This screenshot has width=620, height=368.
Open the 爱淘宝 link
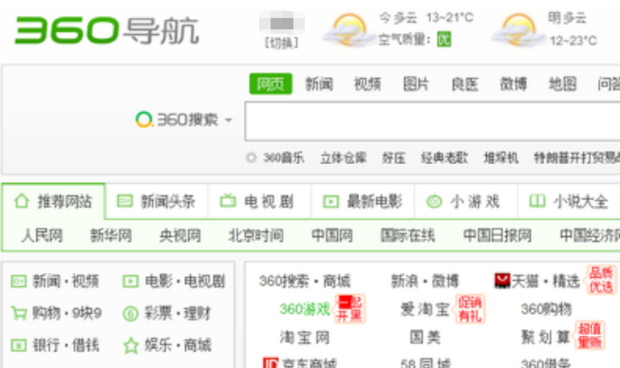pyautogui.click(x=425, y=309)
